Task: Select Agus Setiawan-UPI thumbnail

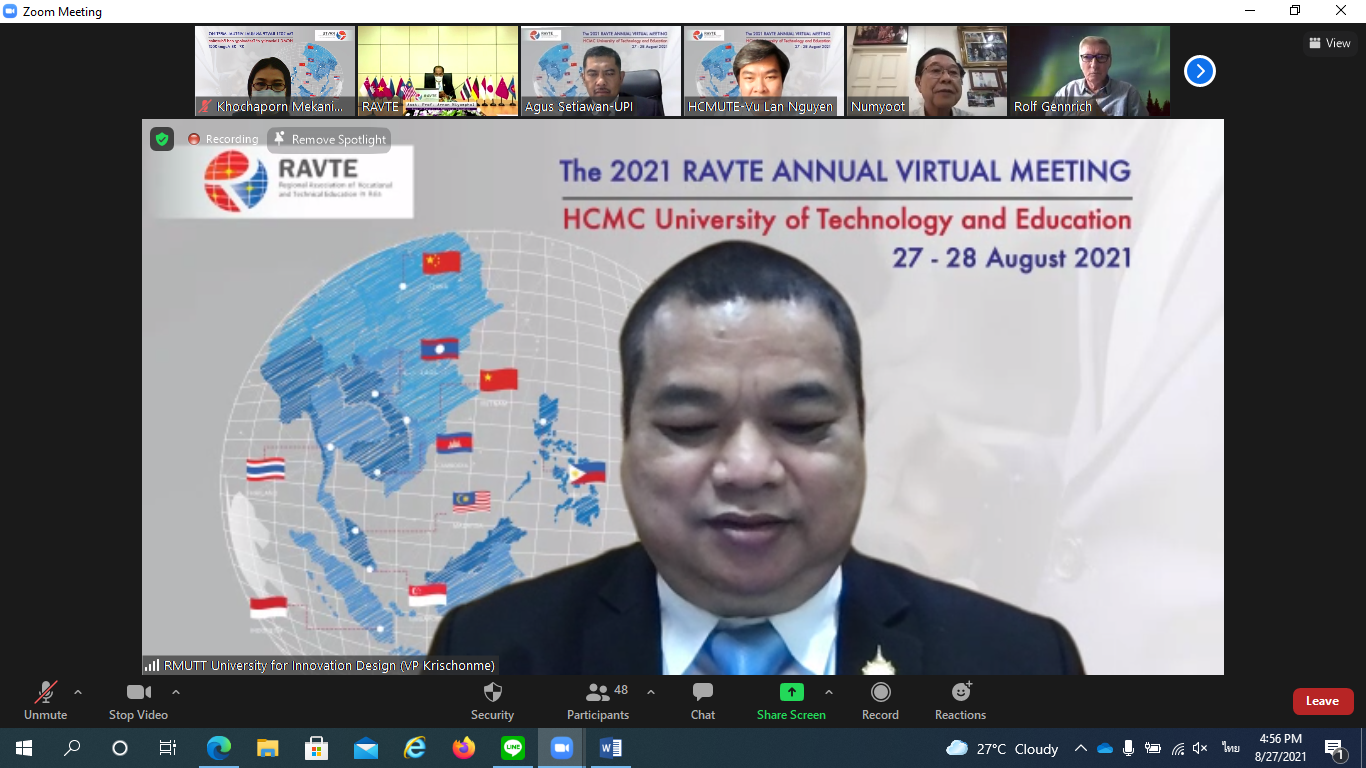Action: pos(601,71)
